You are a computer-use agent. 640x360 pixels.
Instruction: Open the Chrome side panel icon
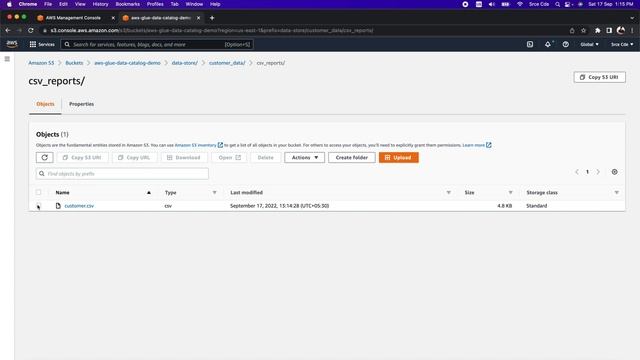pyautogui.click(x=609, y=30)
